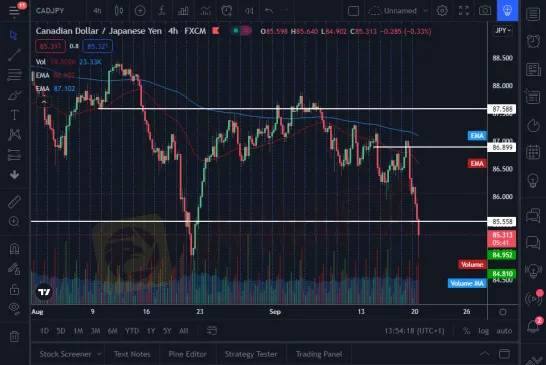
Task: Open the Pine Editor tab
Action: click(187, 354)
